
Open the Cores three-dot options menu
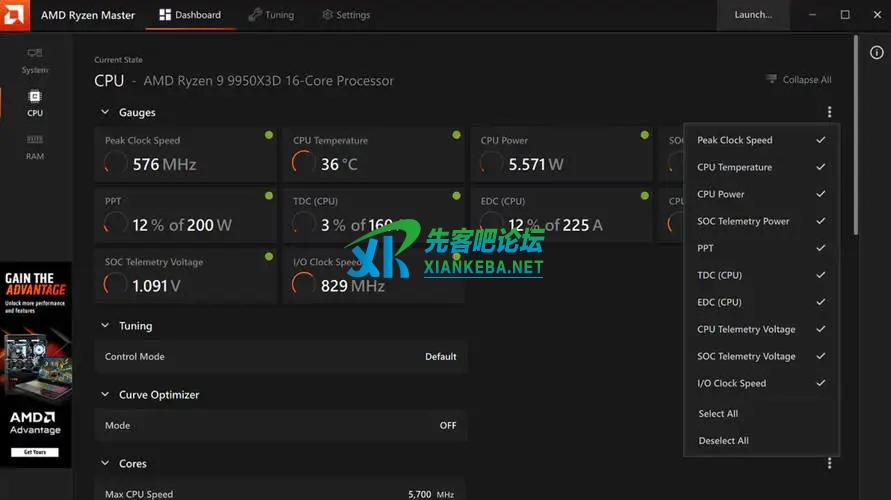[x=829, y=464]
